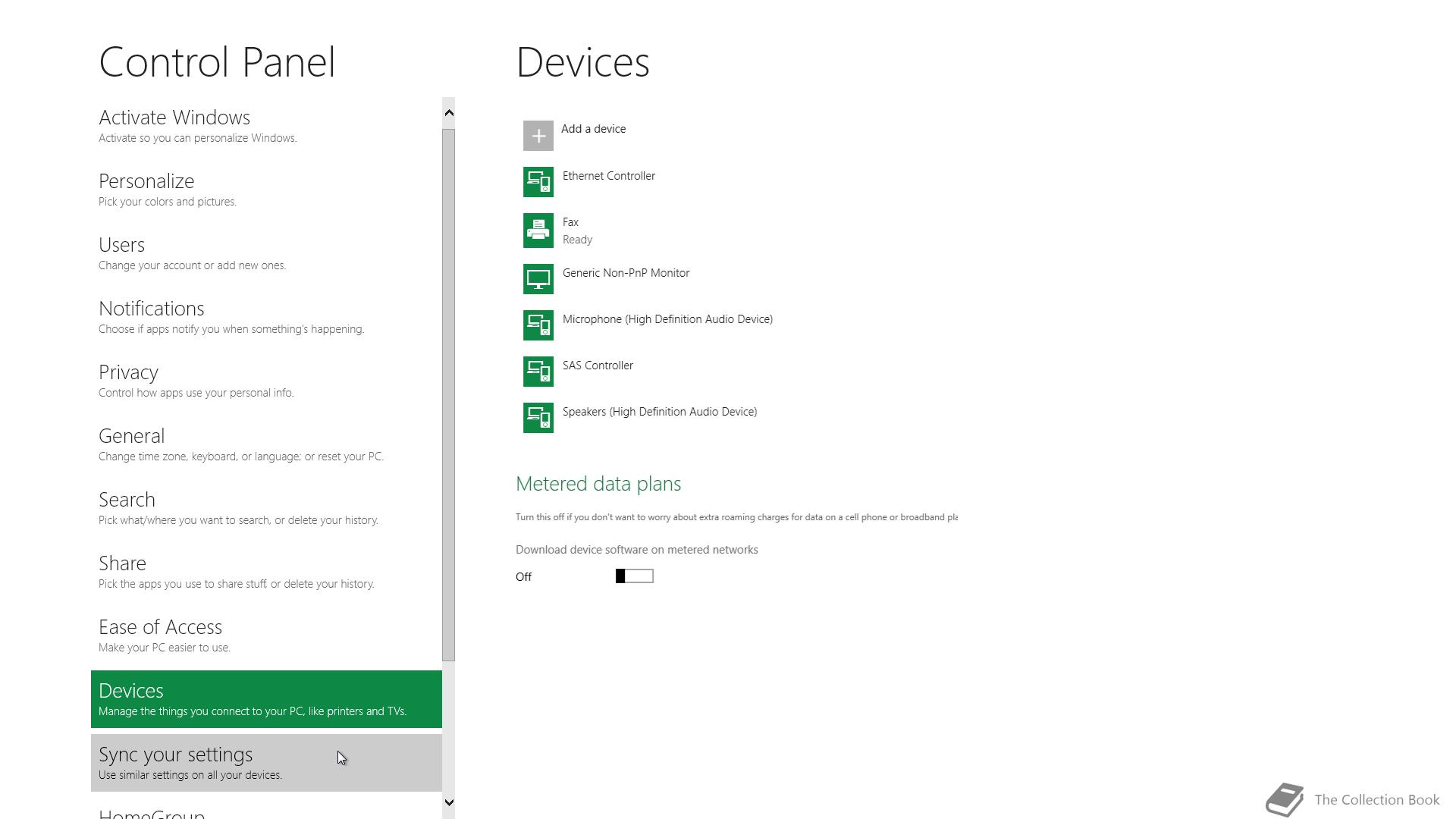1456x819 pixels.
Task: Click the Fax printer icon
Action: pyautogui.click(x=538, y=231)
